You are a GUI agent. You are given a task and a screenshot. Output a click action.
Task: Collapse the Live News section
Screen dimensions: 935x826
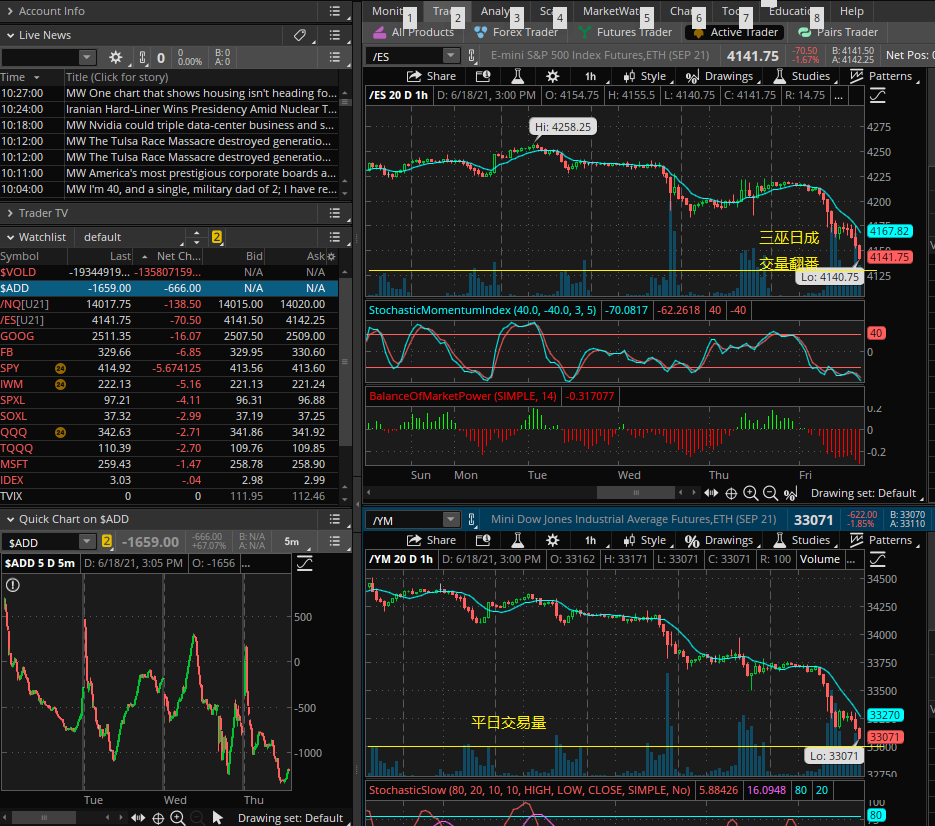point(10,35)
